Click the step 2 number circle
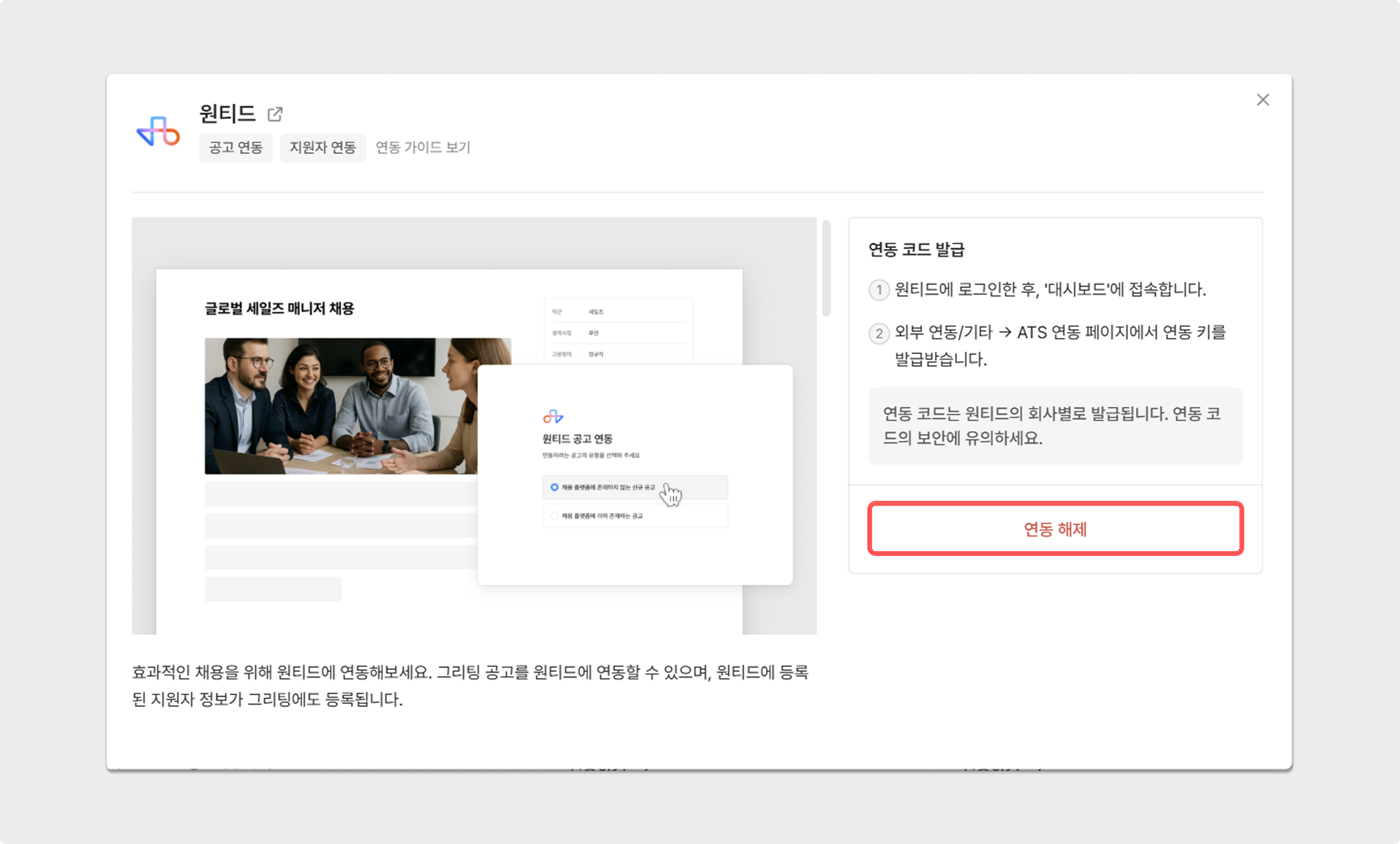The height and width of the screenshot is (844, 1400). tap(879, 333)
